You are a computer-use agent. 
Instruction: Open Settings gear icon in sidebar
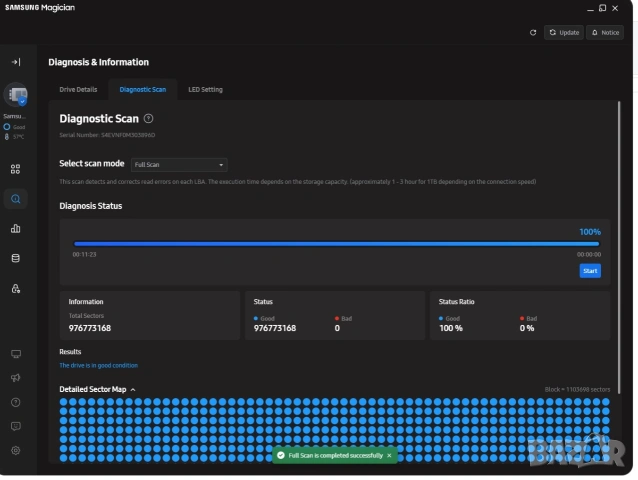(15, 451)
